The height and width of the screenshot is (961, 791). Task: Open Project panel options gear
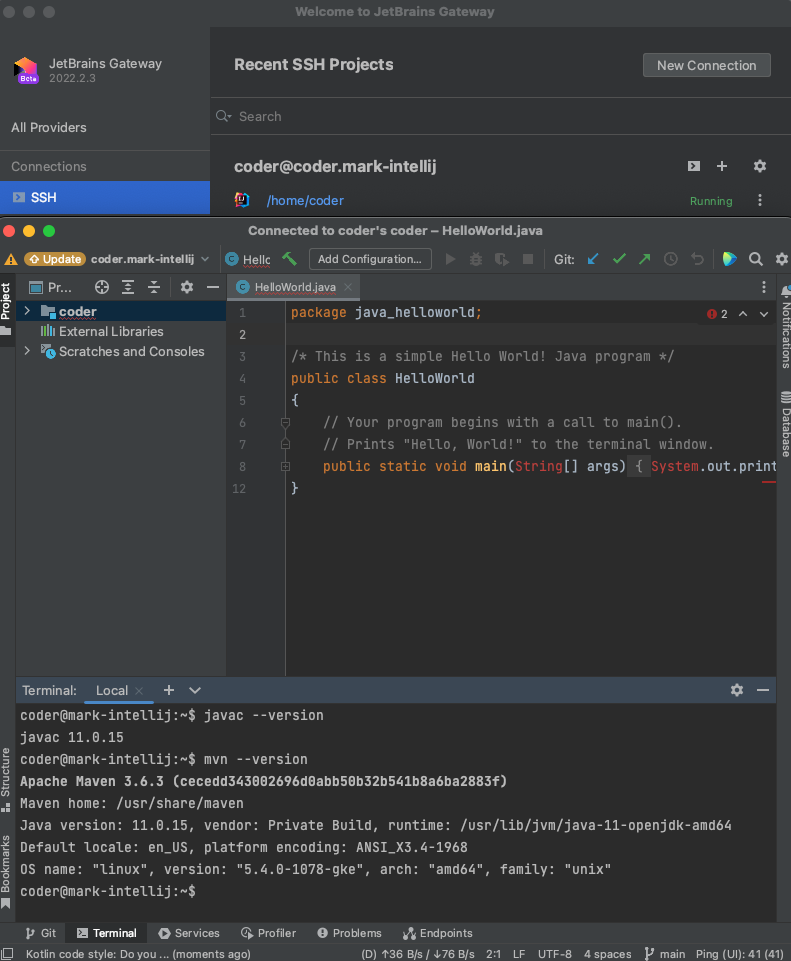[x=187, y=287]
